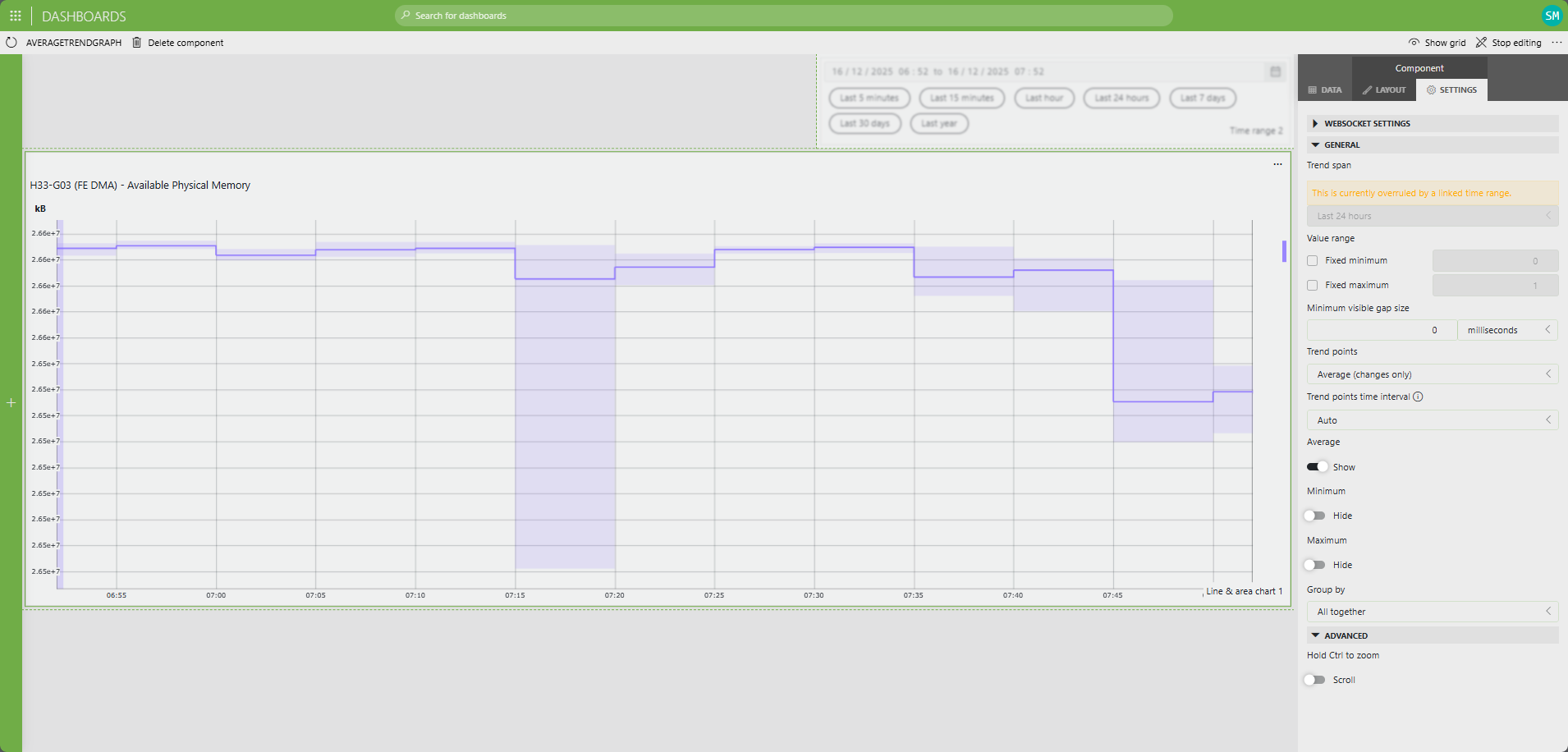This screenshot has height=752, width=1568.
Task: Click the Stop editing icon
Action: [1481, 43]
